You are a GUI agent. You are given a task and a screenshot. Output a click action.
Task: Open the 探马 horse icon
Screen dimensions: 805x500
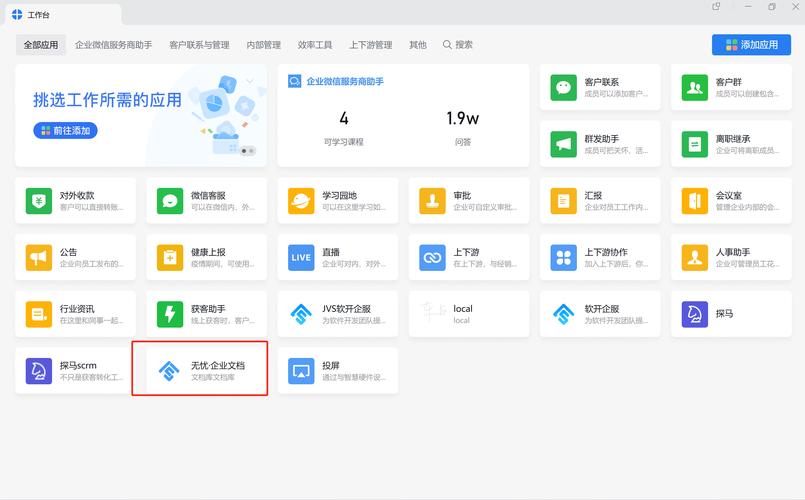[695, 314]
